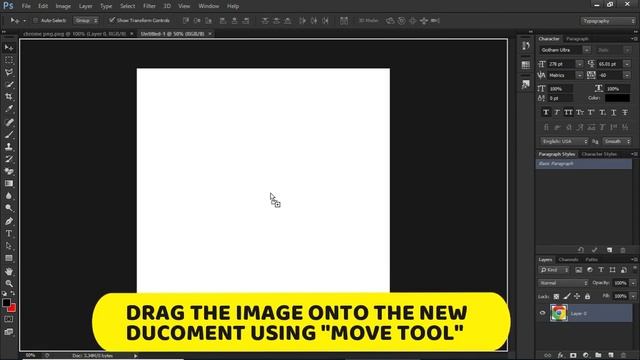Open the Image menu
Screen dimensions: 640x360
pyautogui.click(x=63, y=6)
